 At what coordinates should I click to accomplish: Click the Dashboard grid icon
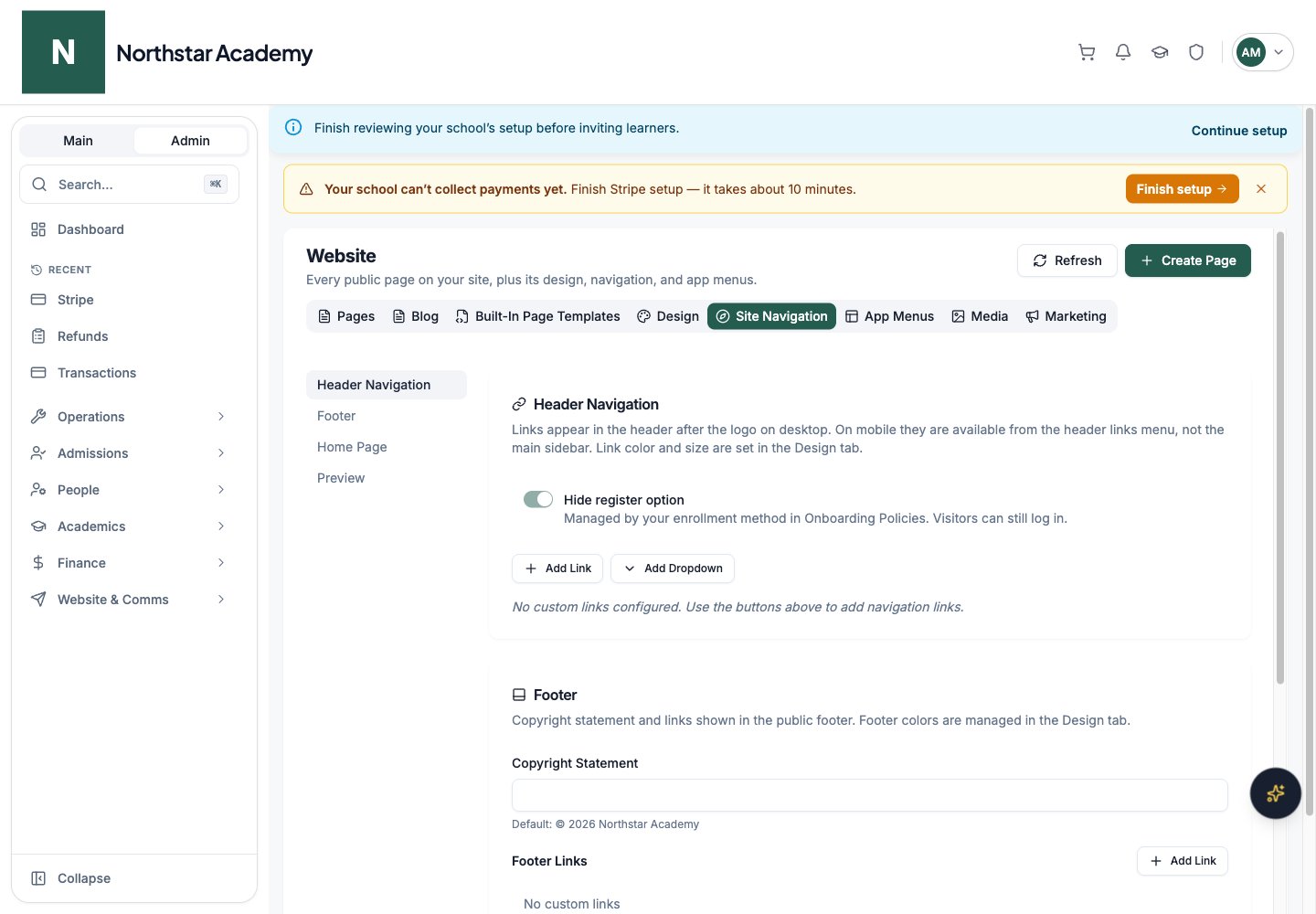pos(38,229)
